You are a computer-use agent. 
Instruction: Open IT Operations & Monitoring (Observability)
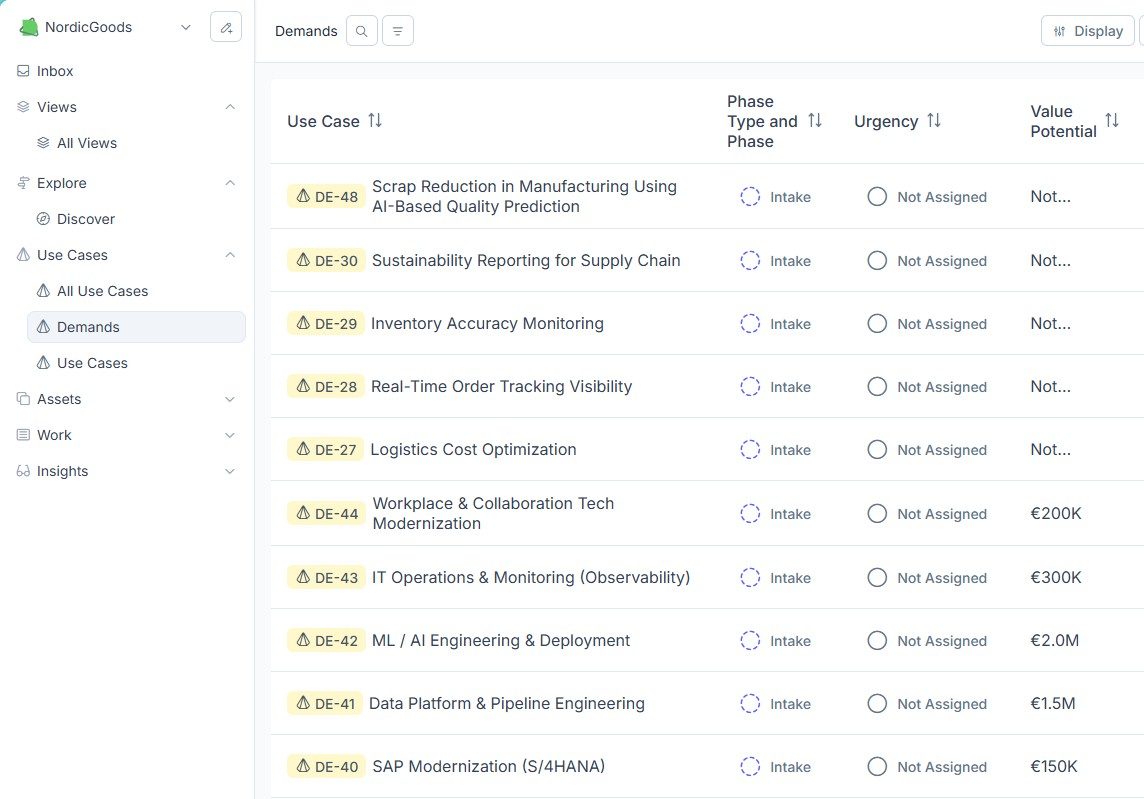[x=530, y=577]
